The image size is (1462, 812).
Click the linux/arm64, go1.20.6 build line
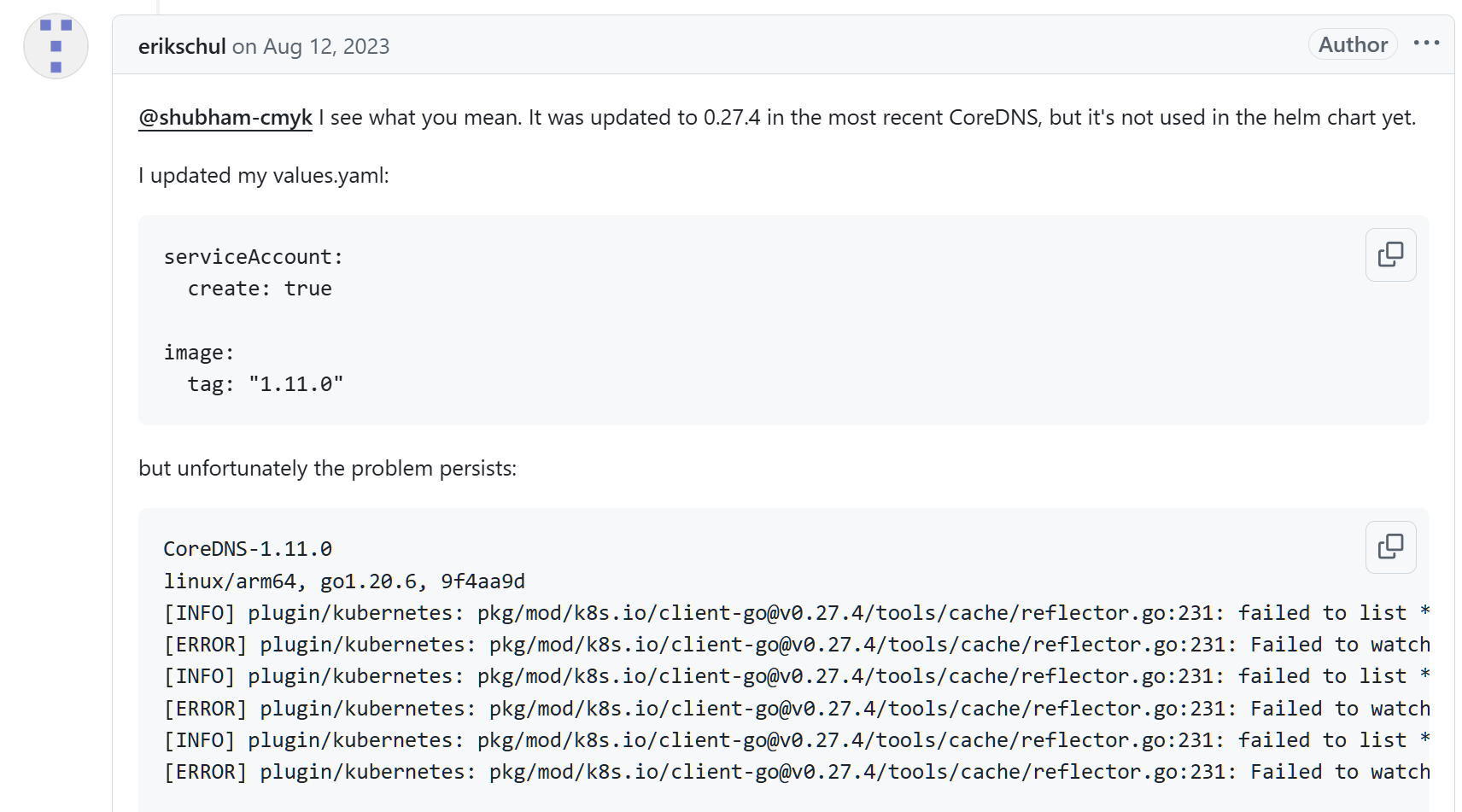pos(344,581)
